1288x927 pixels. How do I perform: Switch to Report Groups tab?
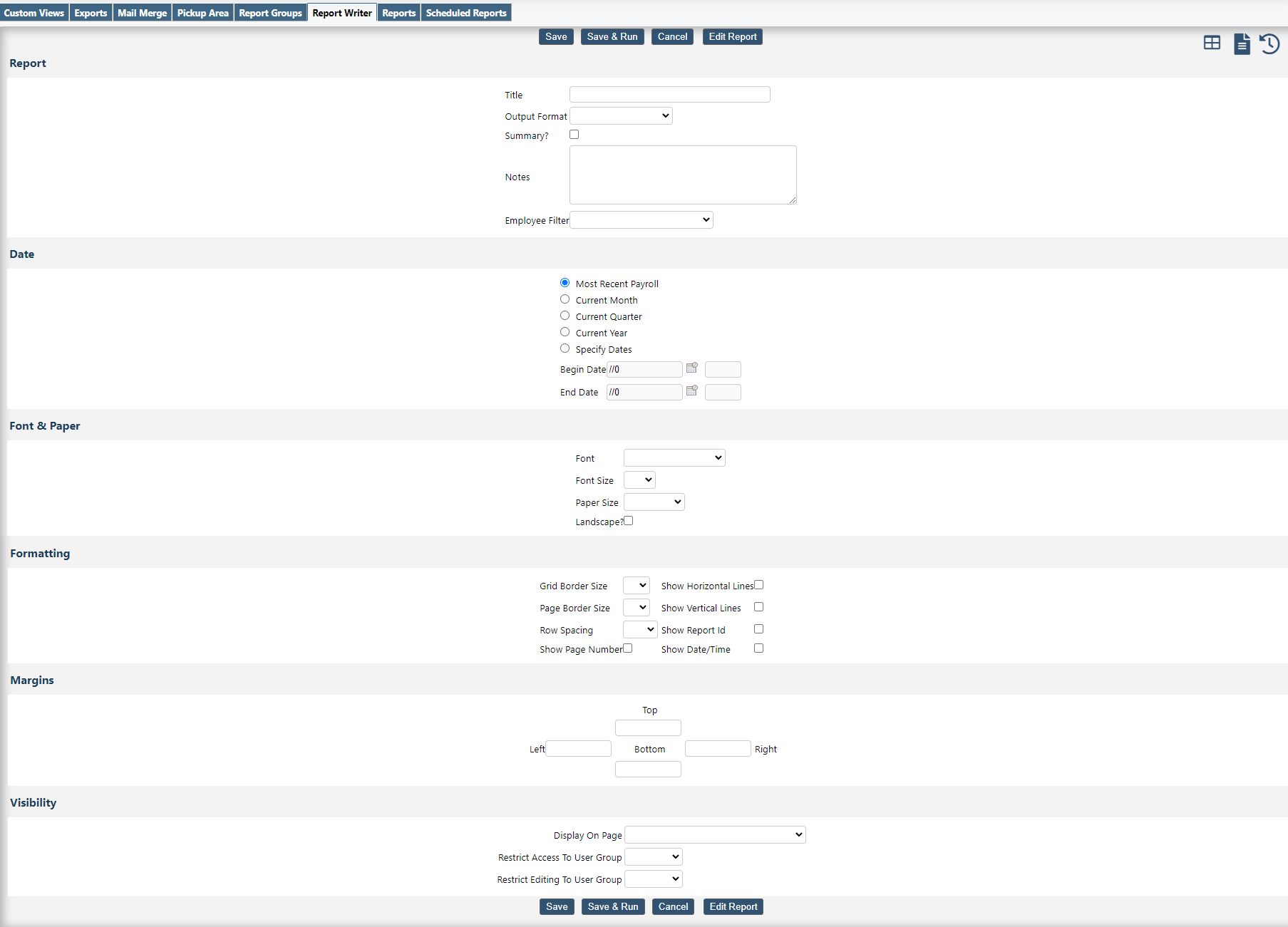click(271, 13)
